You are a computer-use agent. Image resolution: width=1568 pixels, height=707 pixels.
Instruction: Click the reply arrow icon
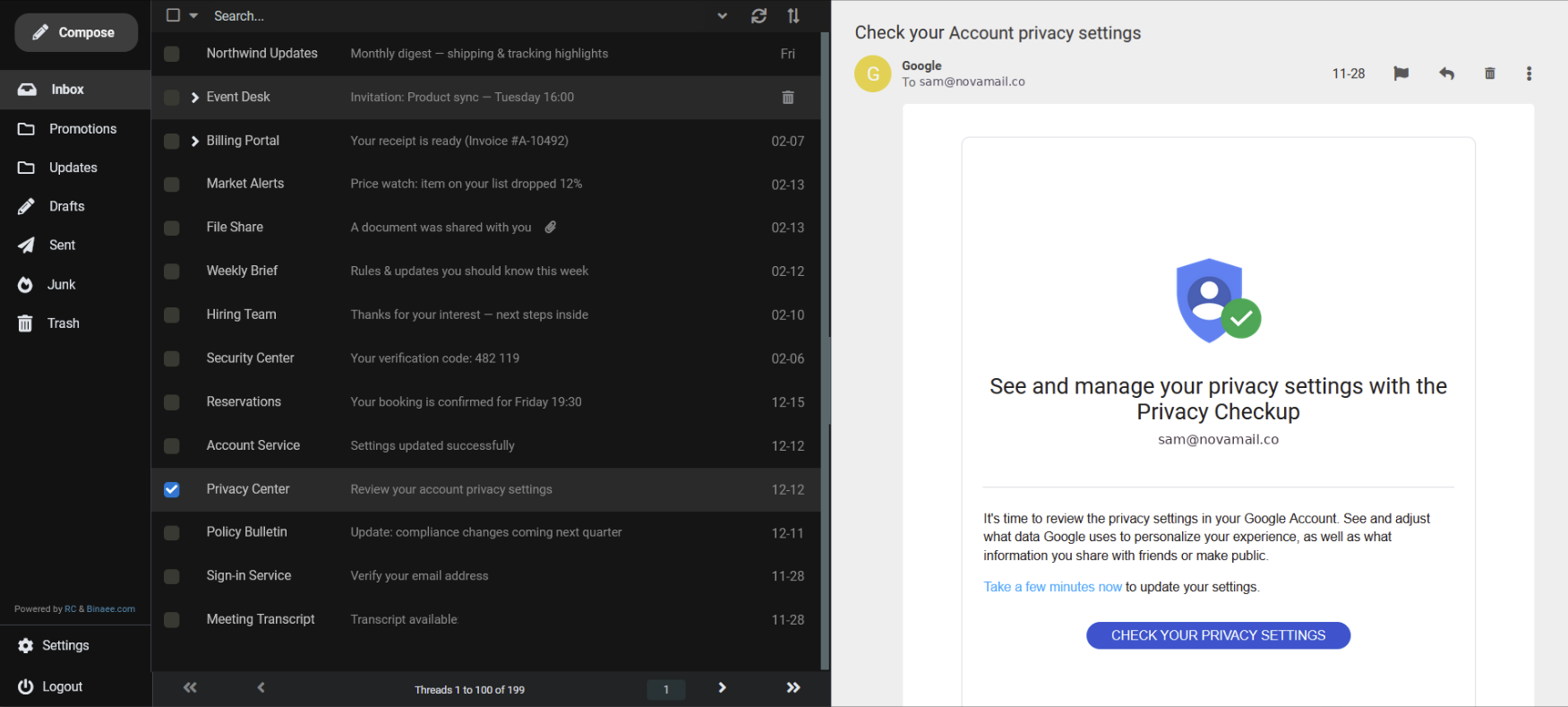pos(1446,73)
